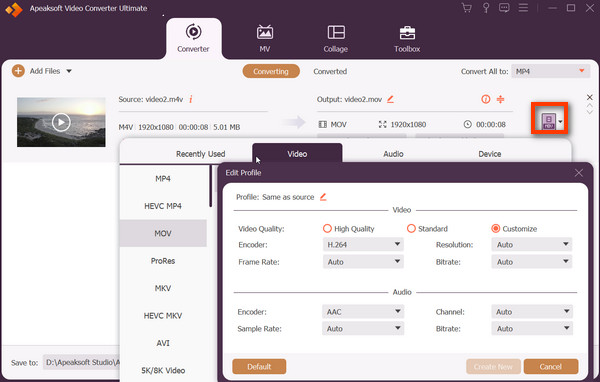Select High Quality radio button
This screenshot has width=600, height=382.
327,229
